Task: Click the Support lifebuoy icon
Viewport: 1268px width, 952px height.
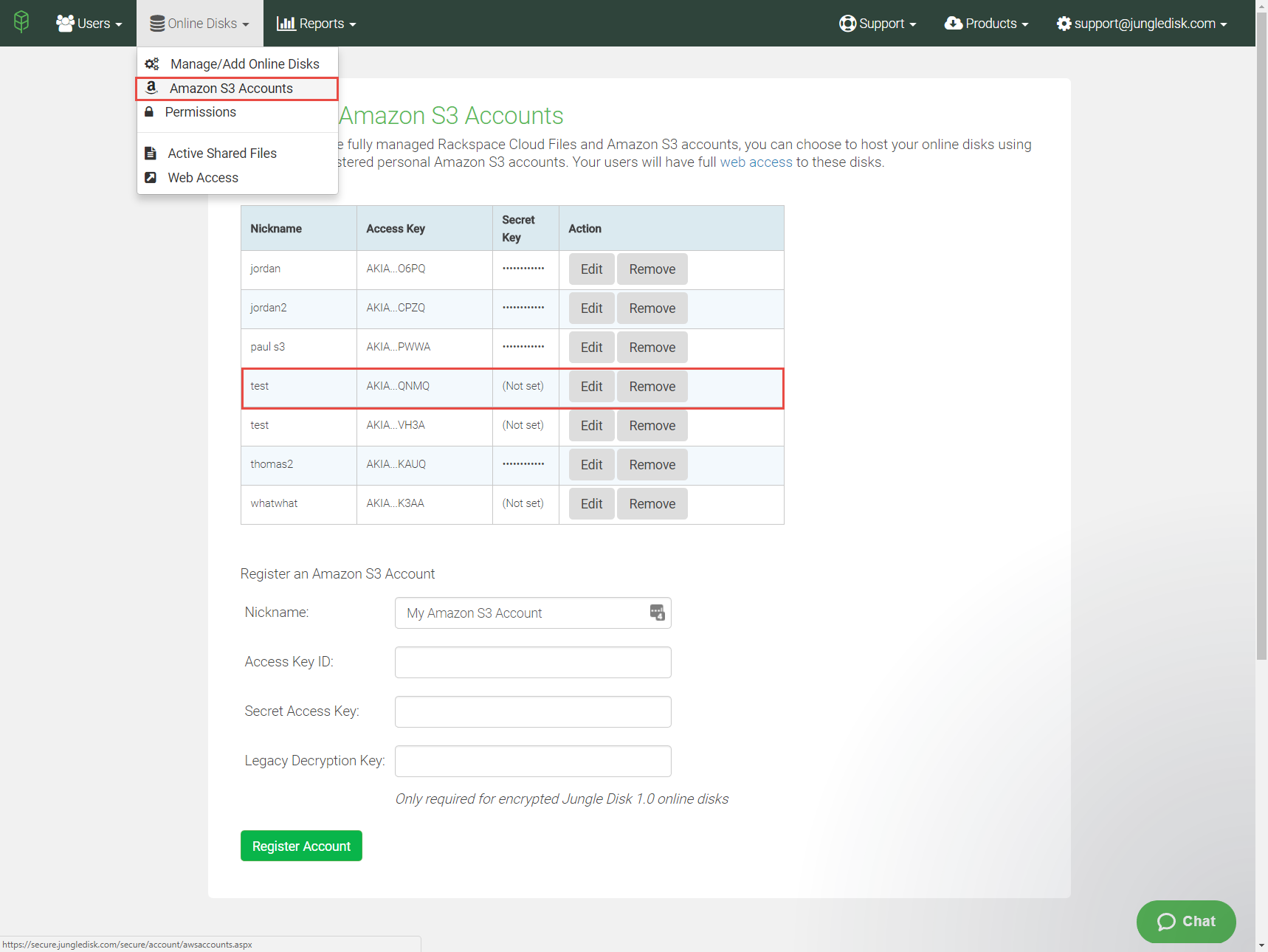Action: (847, 24)
